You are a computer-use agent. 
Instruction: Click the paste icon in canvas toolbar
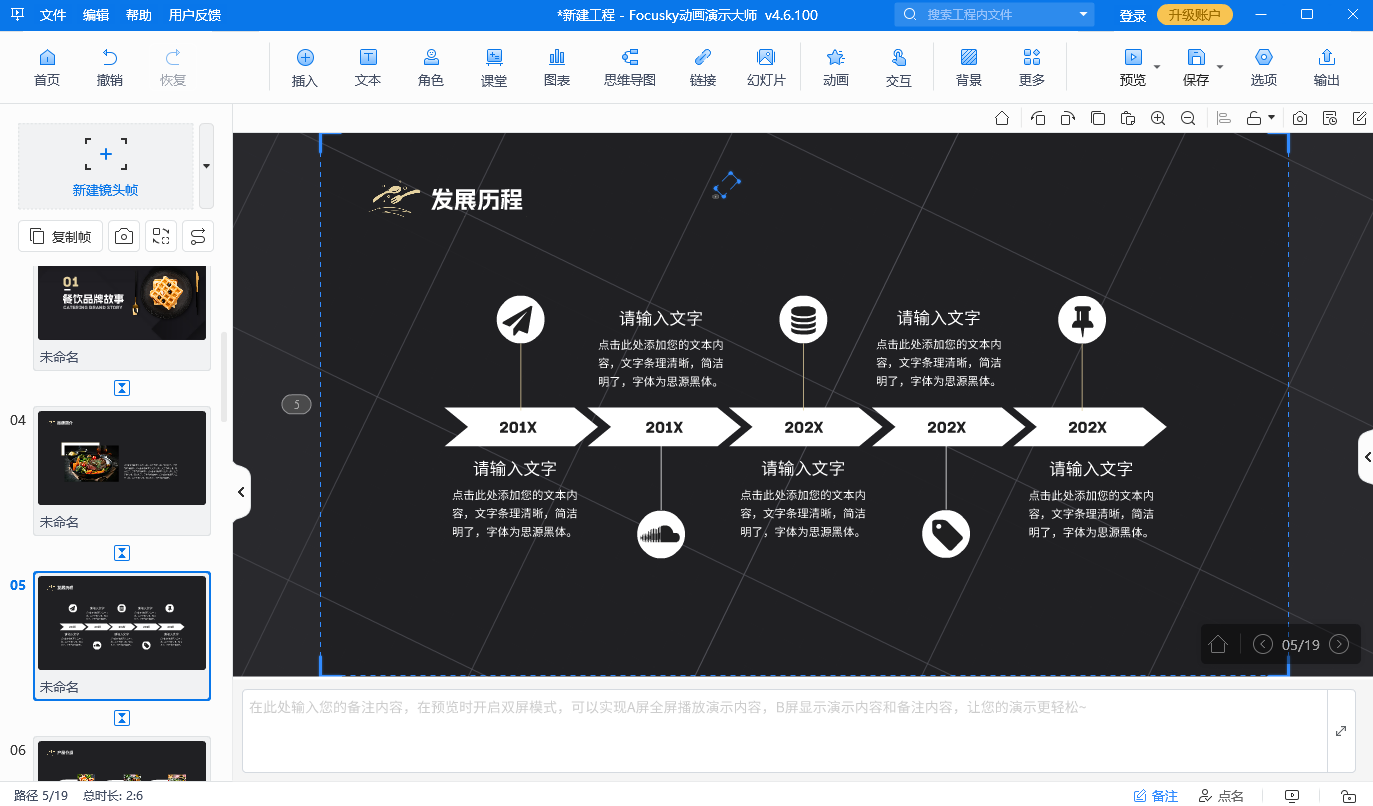click(x=1128, y=118)
